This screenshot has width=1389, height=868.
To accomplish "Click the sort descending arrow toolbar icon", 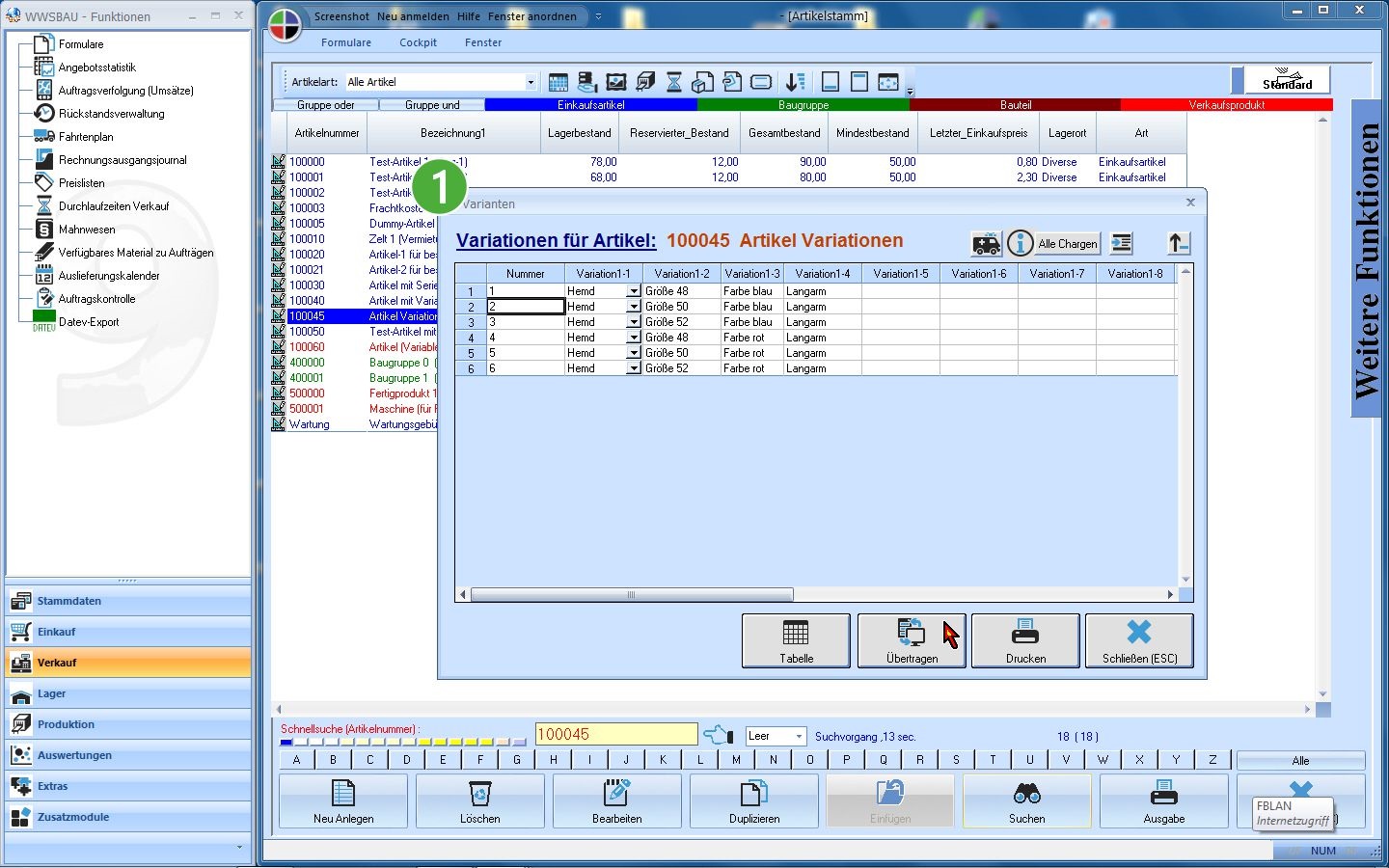I will 795,82.
